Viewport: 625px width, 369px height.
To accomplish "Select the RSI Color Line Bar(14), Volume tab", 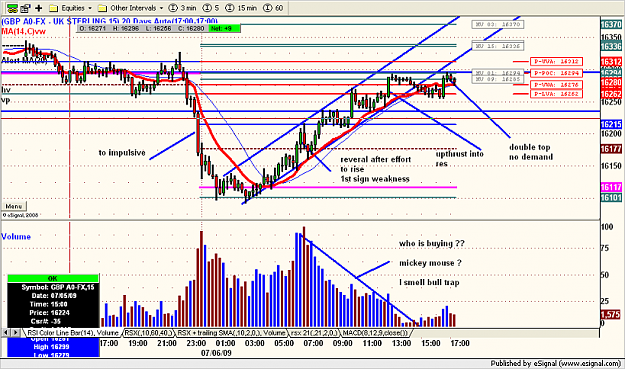I will [73, 333].
